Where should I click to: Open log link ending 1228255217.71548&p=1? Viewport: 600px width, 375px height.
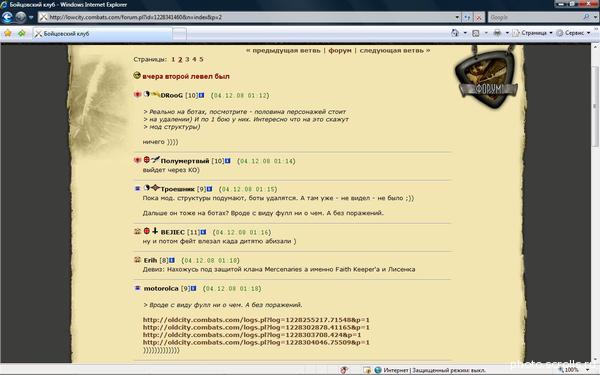point(256,320)
